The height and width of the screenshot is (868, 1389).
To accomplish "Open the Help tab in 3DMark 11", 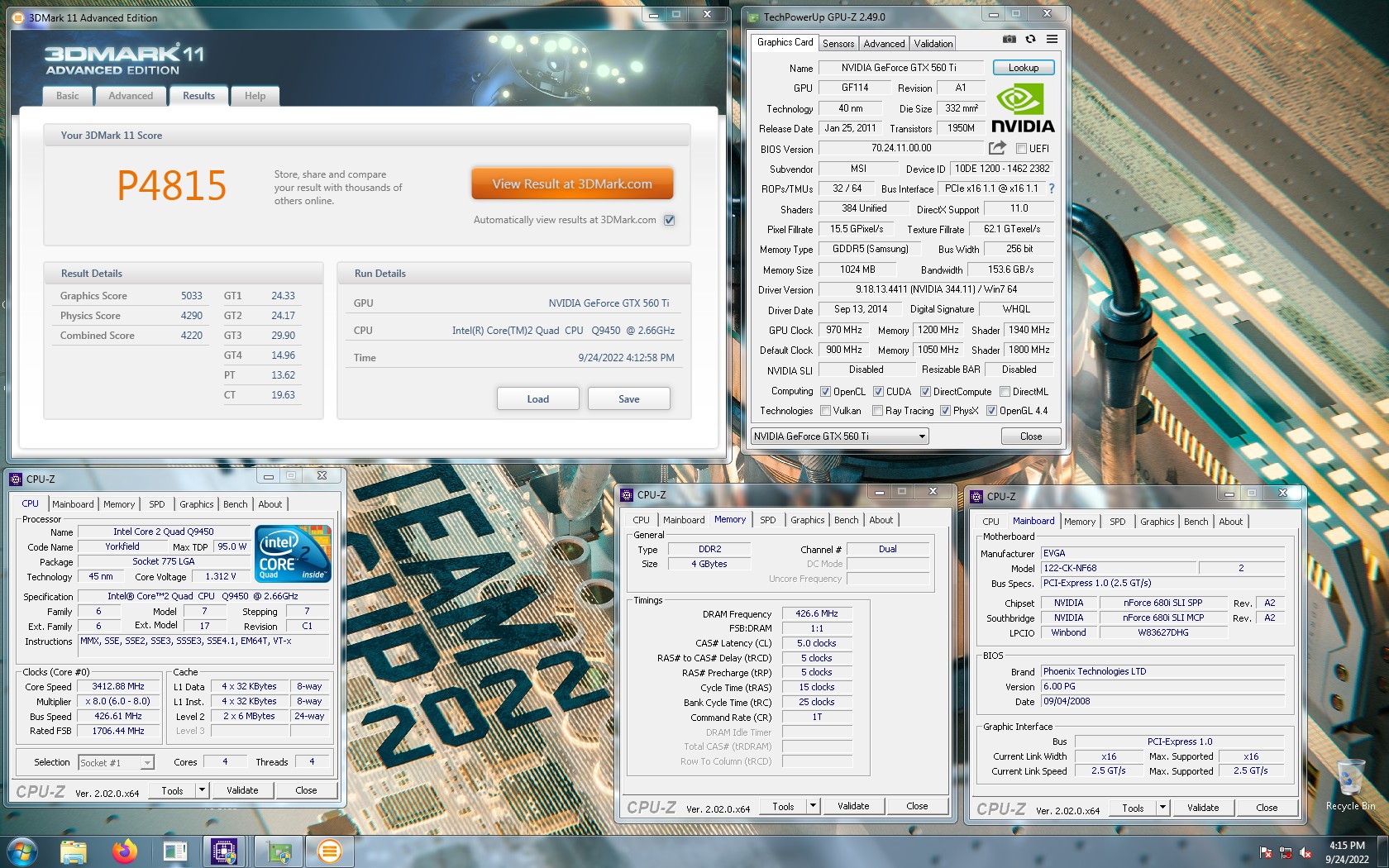I will tap(255, 96).
